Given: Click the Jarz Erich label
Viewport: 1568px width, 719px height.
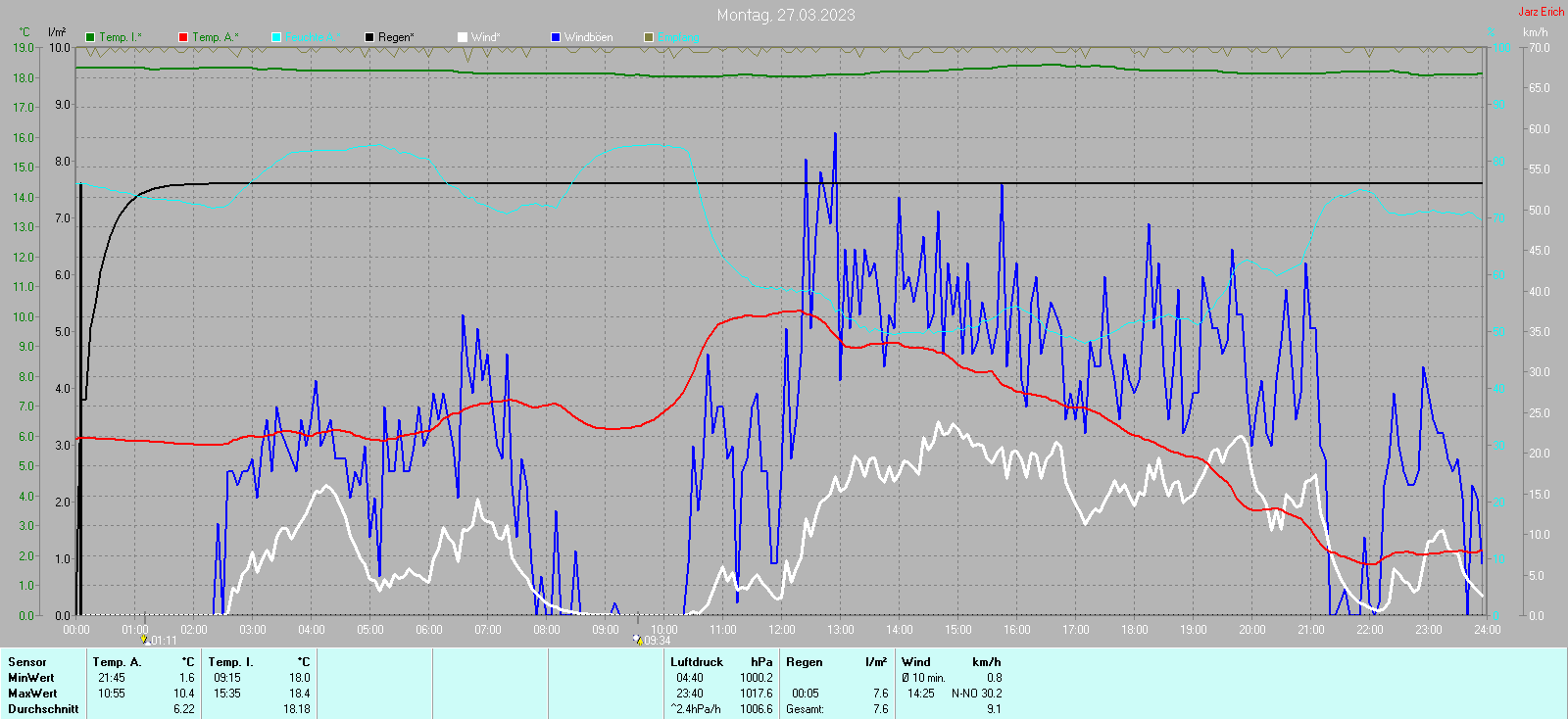Looking at the screenshot, I should tap(1541, 12).
